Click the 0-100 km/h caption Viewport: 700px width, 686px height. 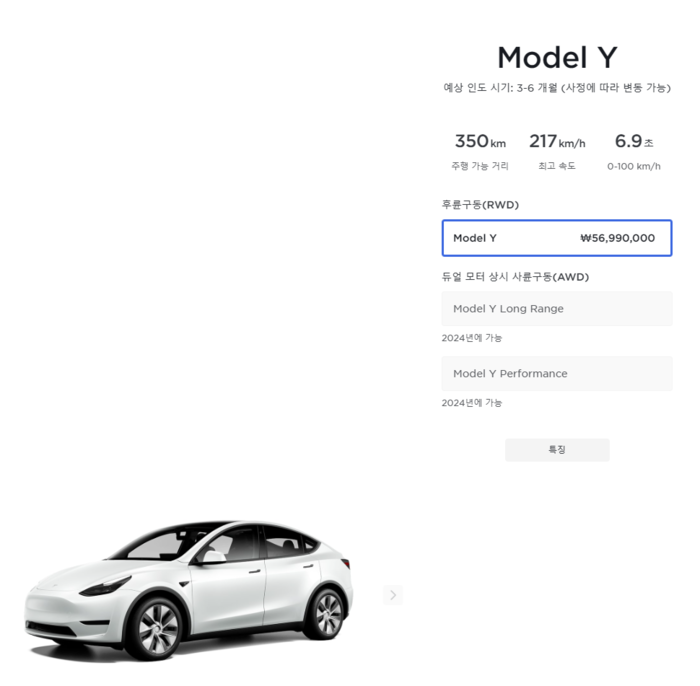(633, 166)
